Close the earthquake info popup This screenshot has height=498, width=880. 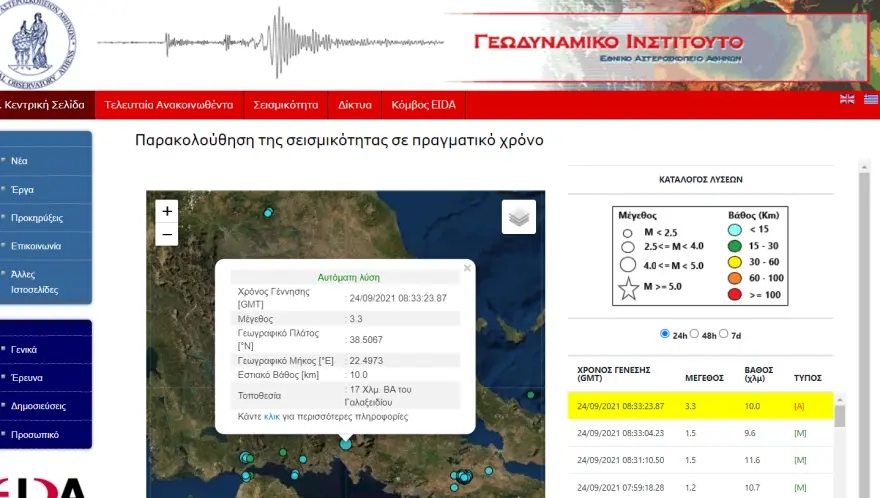tap(467, 268)
